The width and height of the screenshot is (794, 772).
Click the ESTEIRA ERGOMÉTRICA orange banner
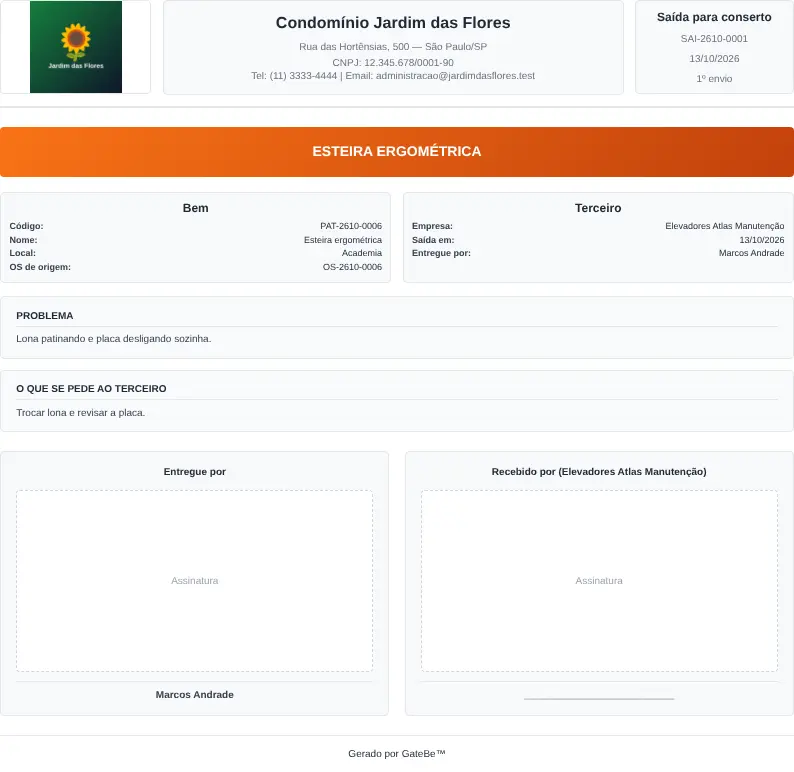coord(397,152)
